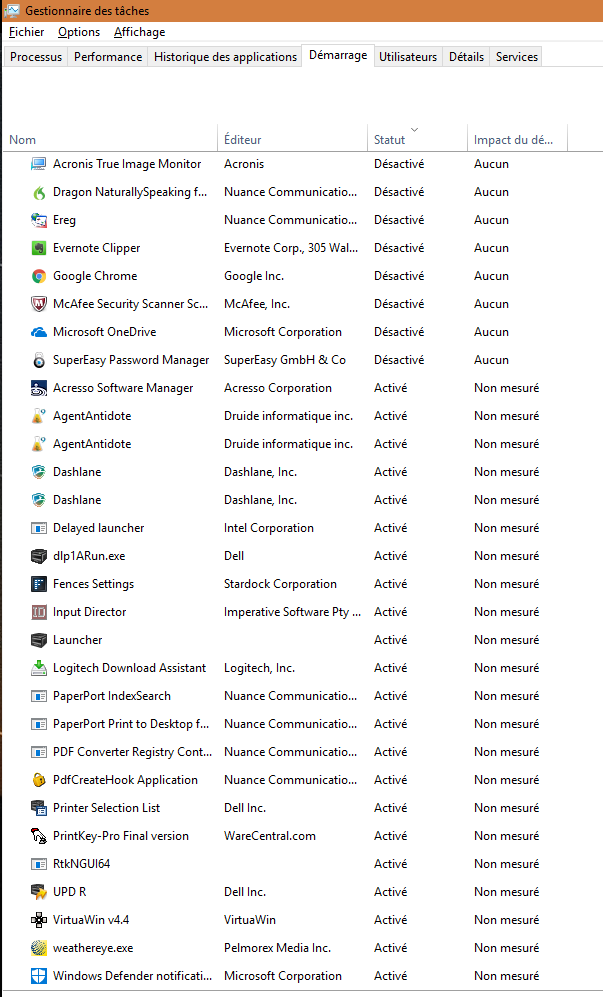
Task: Select the dlp1ARun.exe printer icon
Action: (39, 556)
